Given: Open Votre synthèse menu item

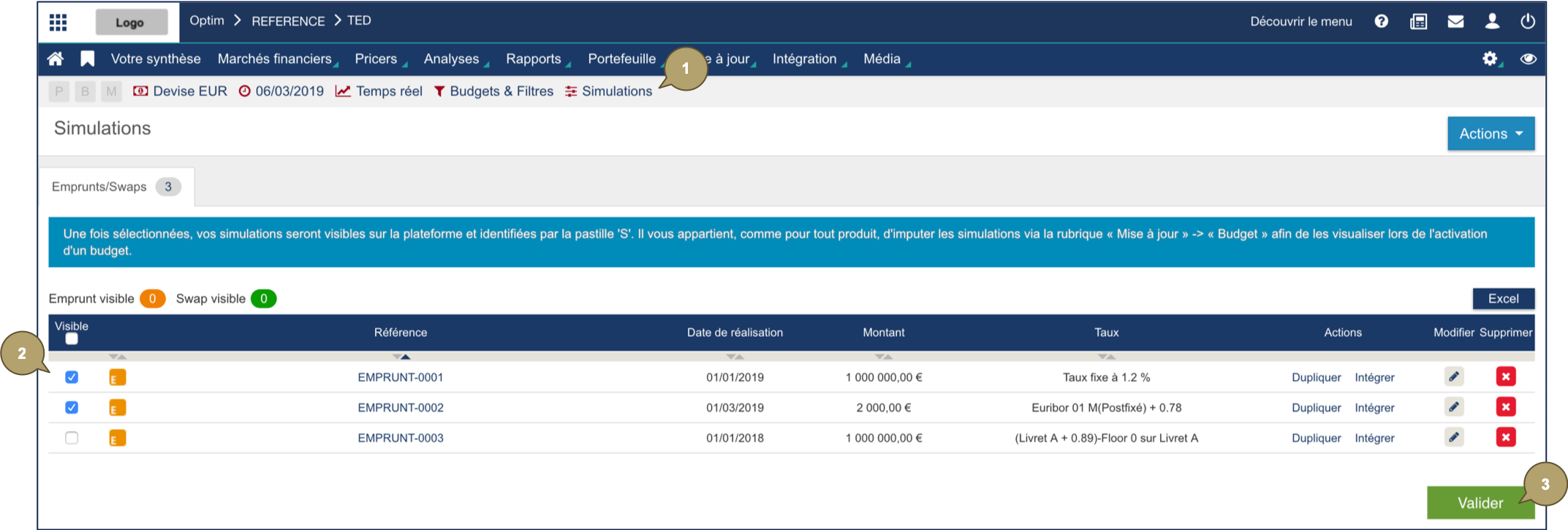Looking at the screenshot, I should coord(156,59).
